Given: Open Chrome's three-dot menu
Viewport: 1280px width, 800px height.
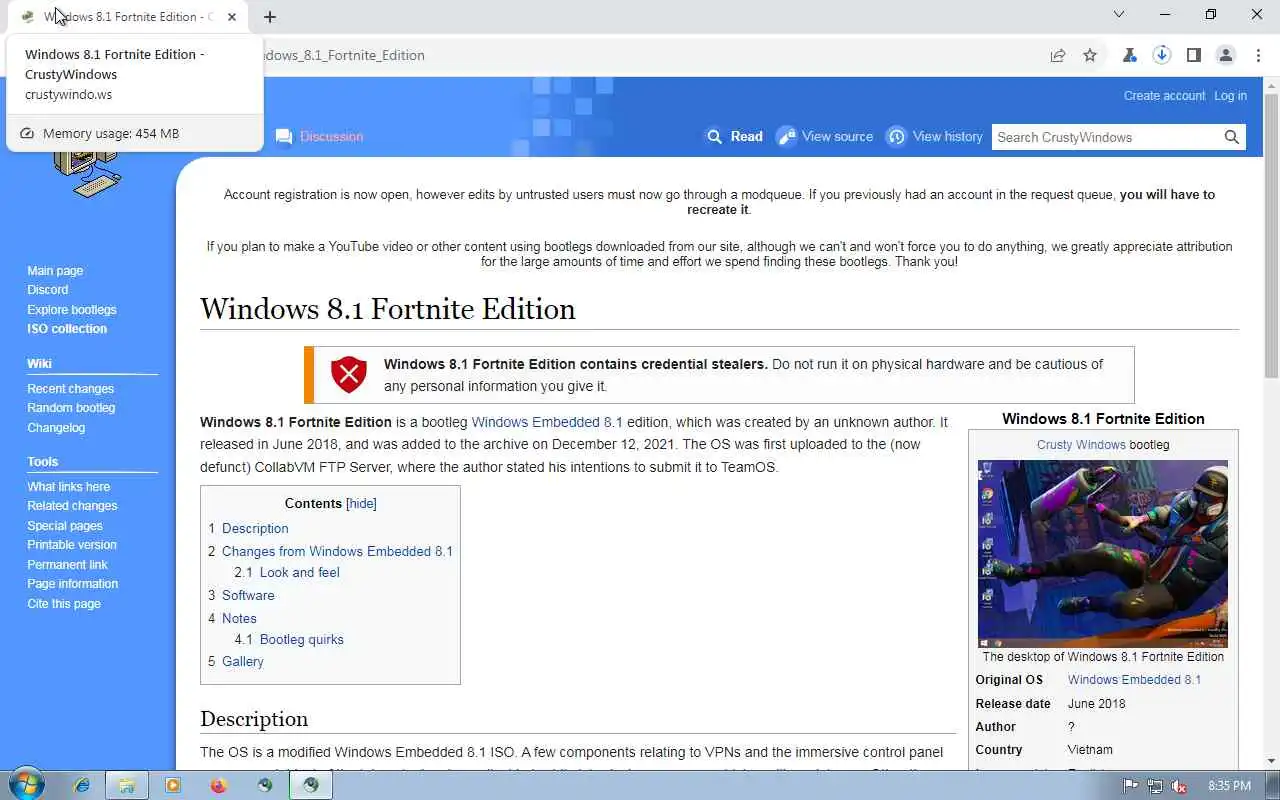Looking at the screenshot, I should pyautogui.click(x=1257, y=55).
